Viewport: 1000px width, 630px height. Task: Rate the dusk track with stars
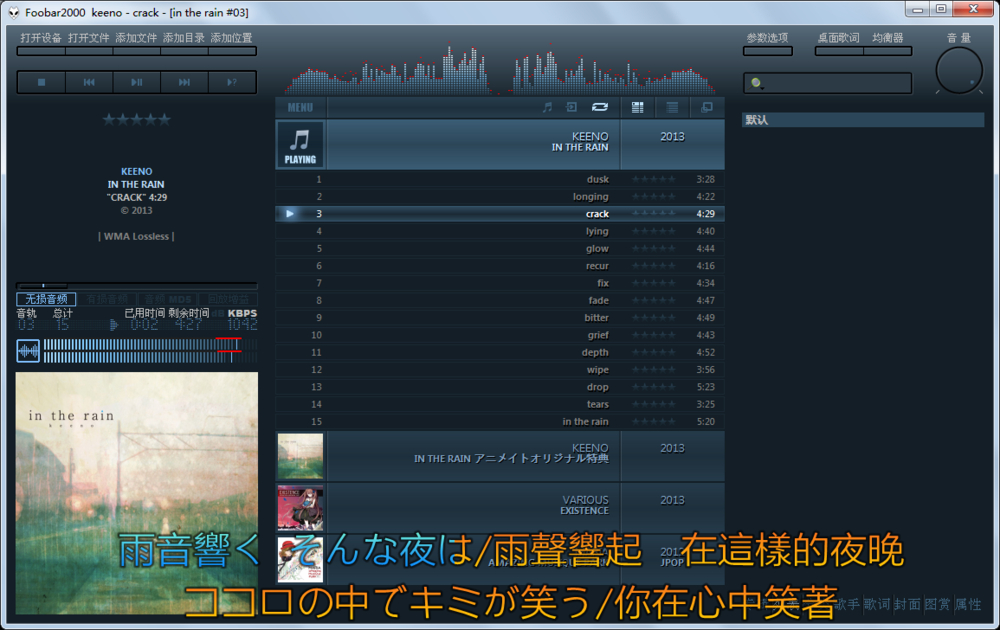653,179
